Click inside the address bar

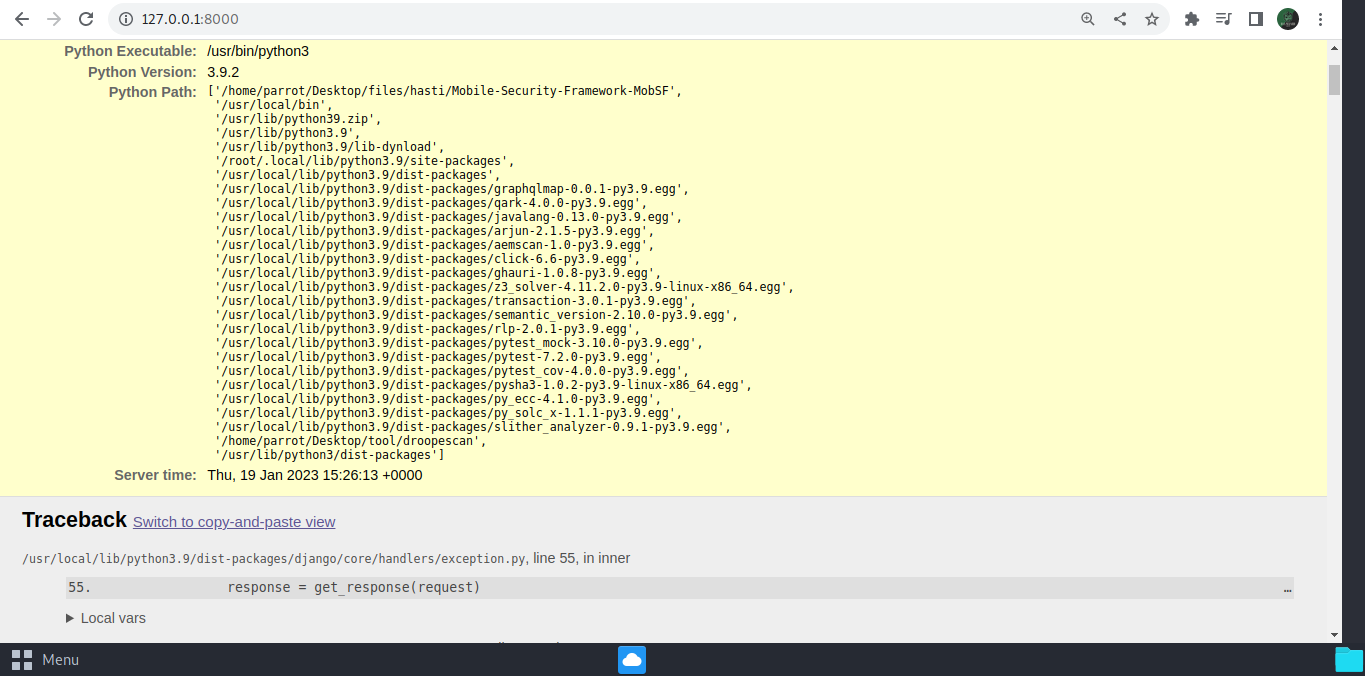point(400,18)
